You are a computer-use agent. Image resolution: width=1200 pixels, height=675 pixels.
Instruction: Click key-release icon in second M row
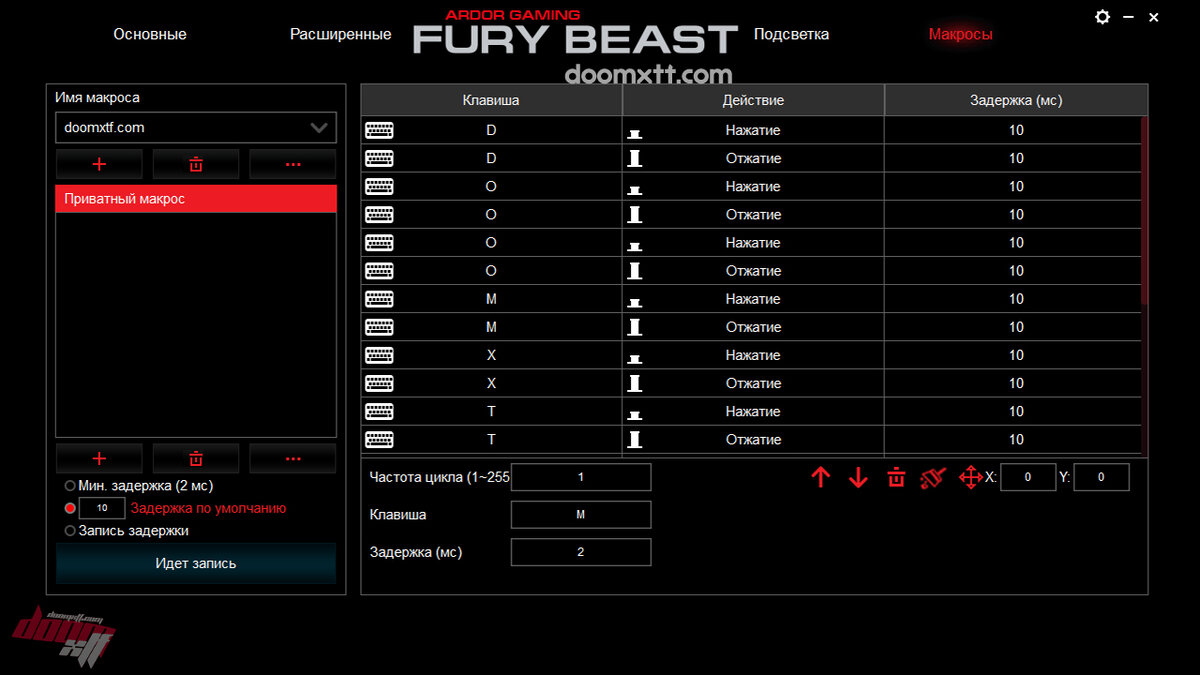(634, 327)
